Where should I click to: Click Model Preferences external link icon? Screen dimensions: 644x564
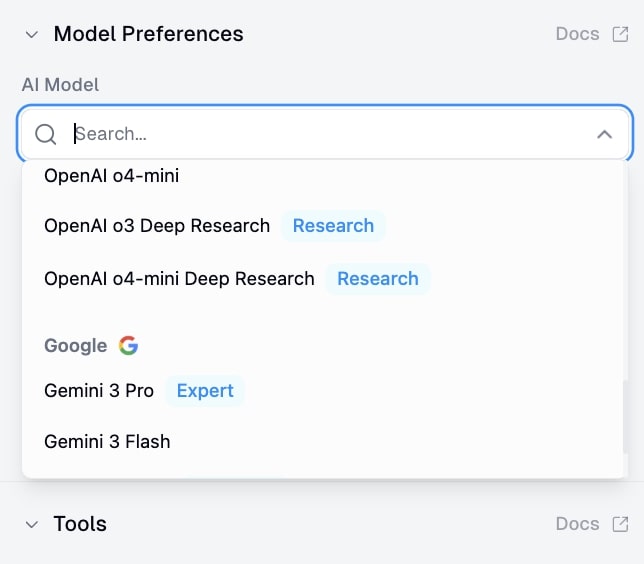(620, 34)
